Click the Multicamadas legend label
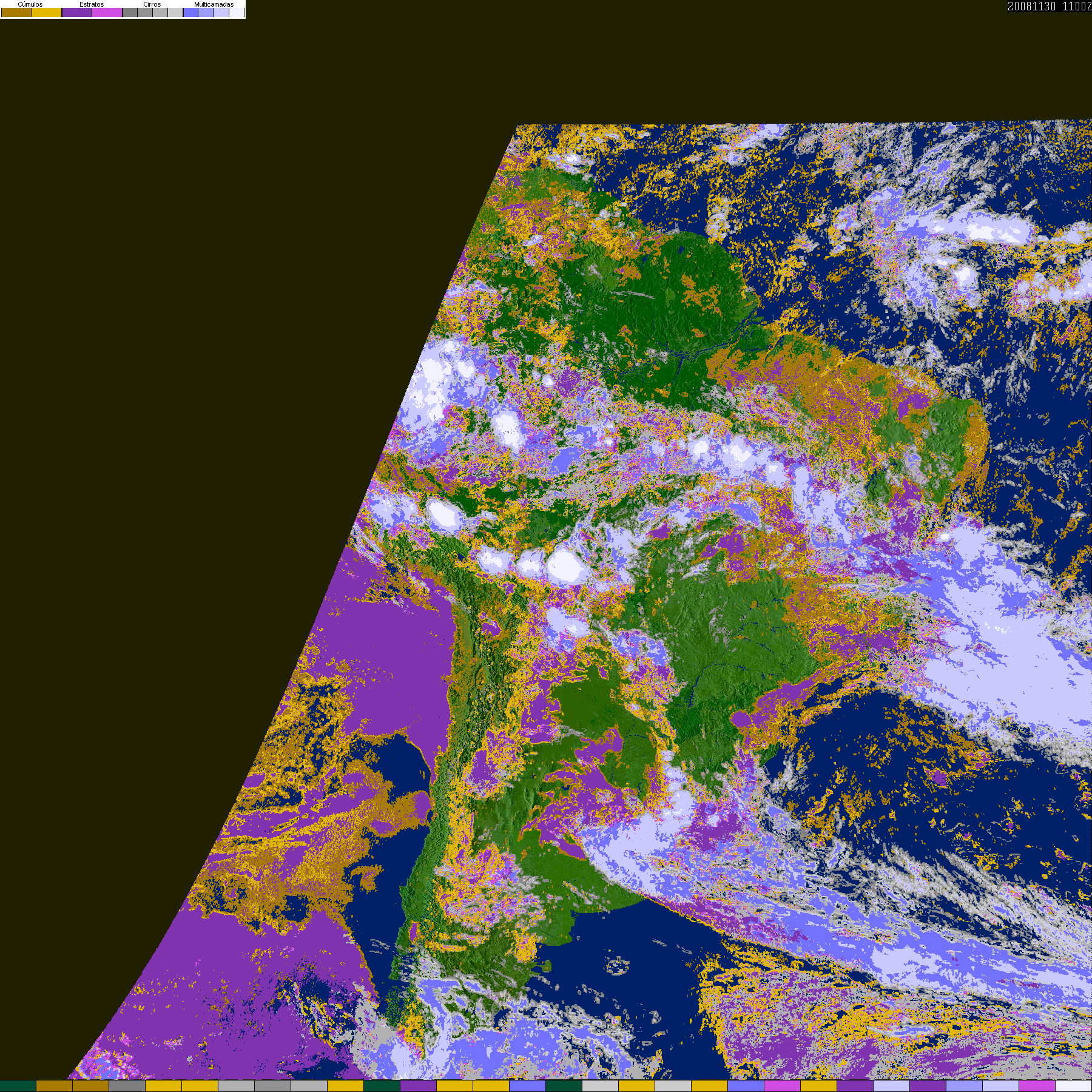1092x1092 pixels. click(214, 4)
